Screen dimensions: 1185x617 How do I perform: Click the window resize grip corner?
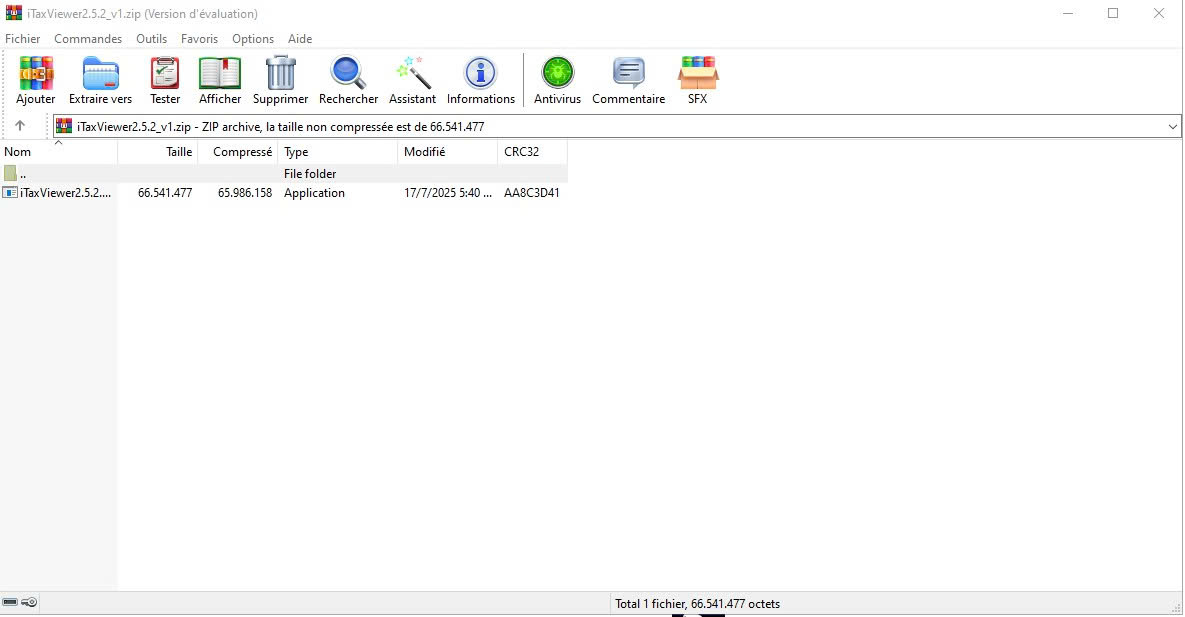1176,608
